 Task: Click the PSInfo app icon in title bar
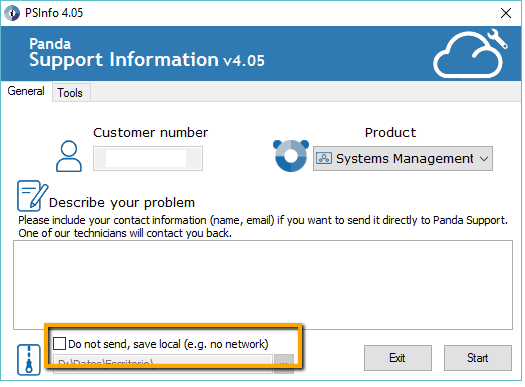pyautogui.click(x=12, y=13)
